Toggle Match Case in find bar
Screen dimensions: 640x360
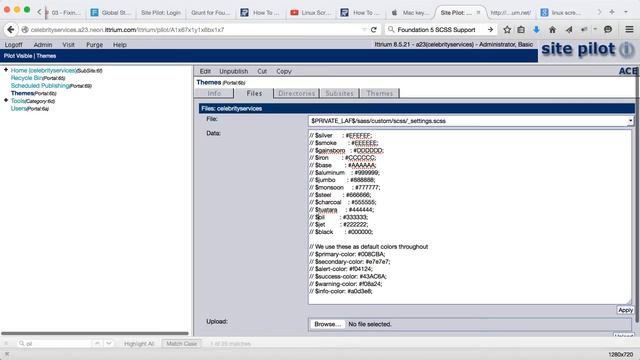tap(181, 344)
